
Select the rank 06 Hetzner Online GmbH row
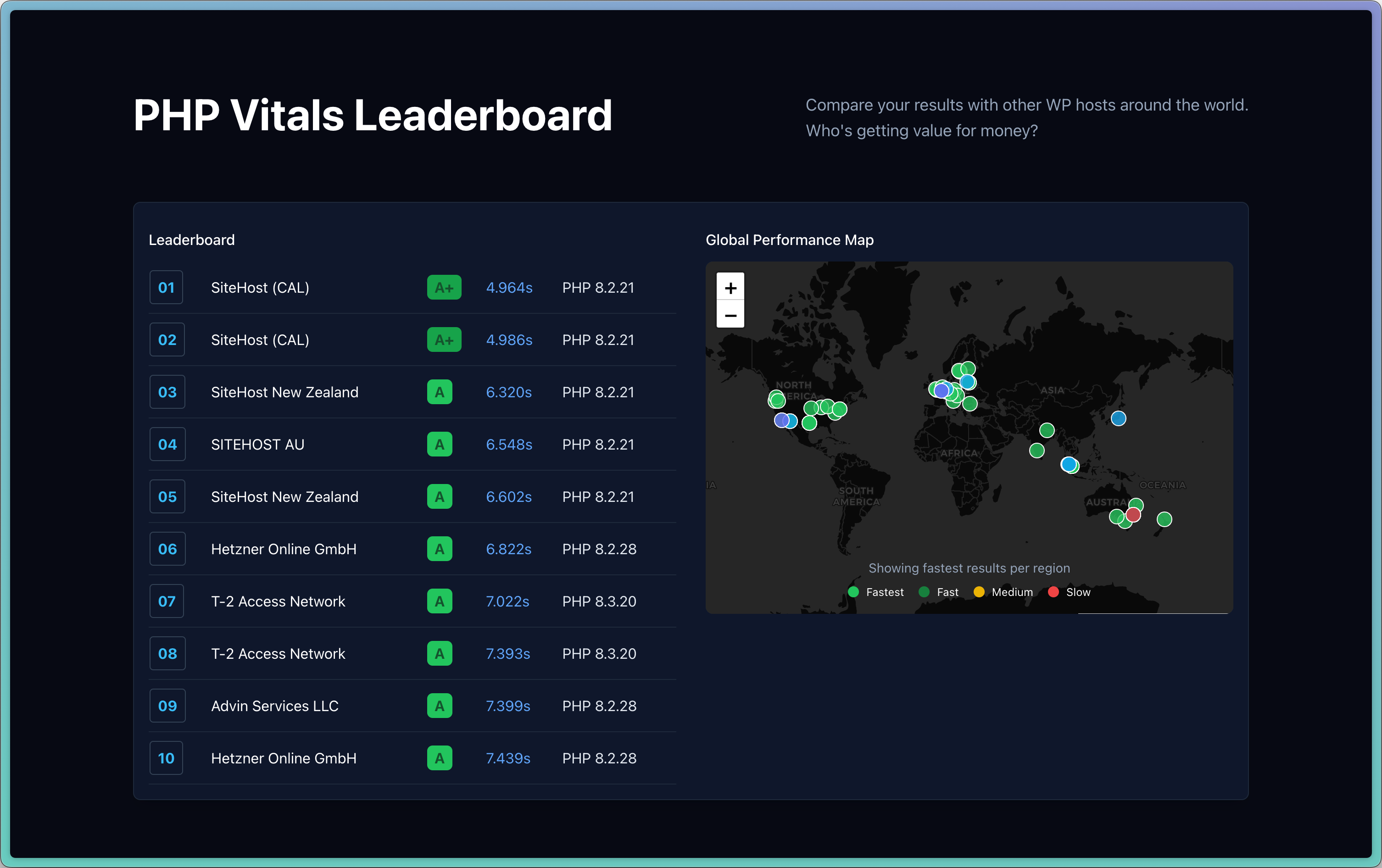[x=284, y=549]
